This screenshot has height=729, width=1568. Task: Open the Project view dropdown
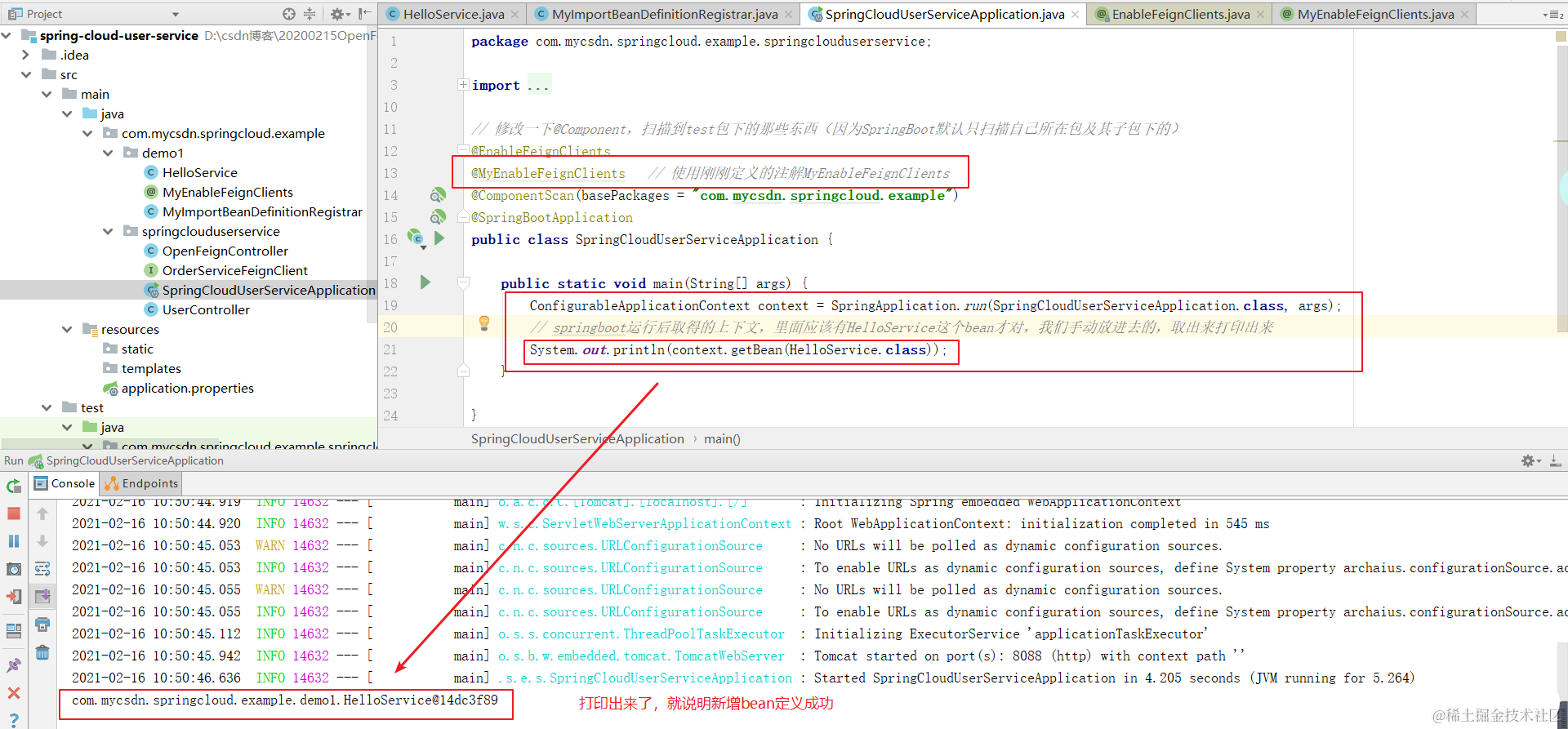coord(175,14)
